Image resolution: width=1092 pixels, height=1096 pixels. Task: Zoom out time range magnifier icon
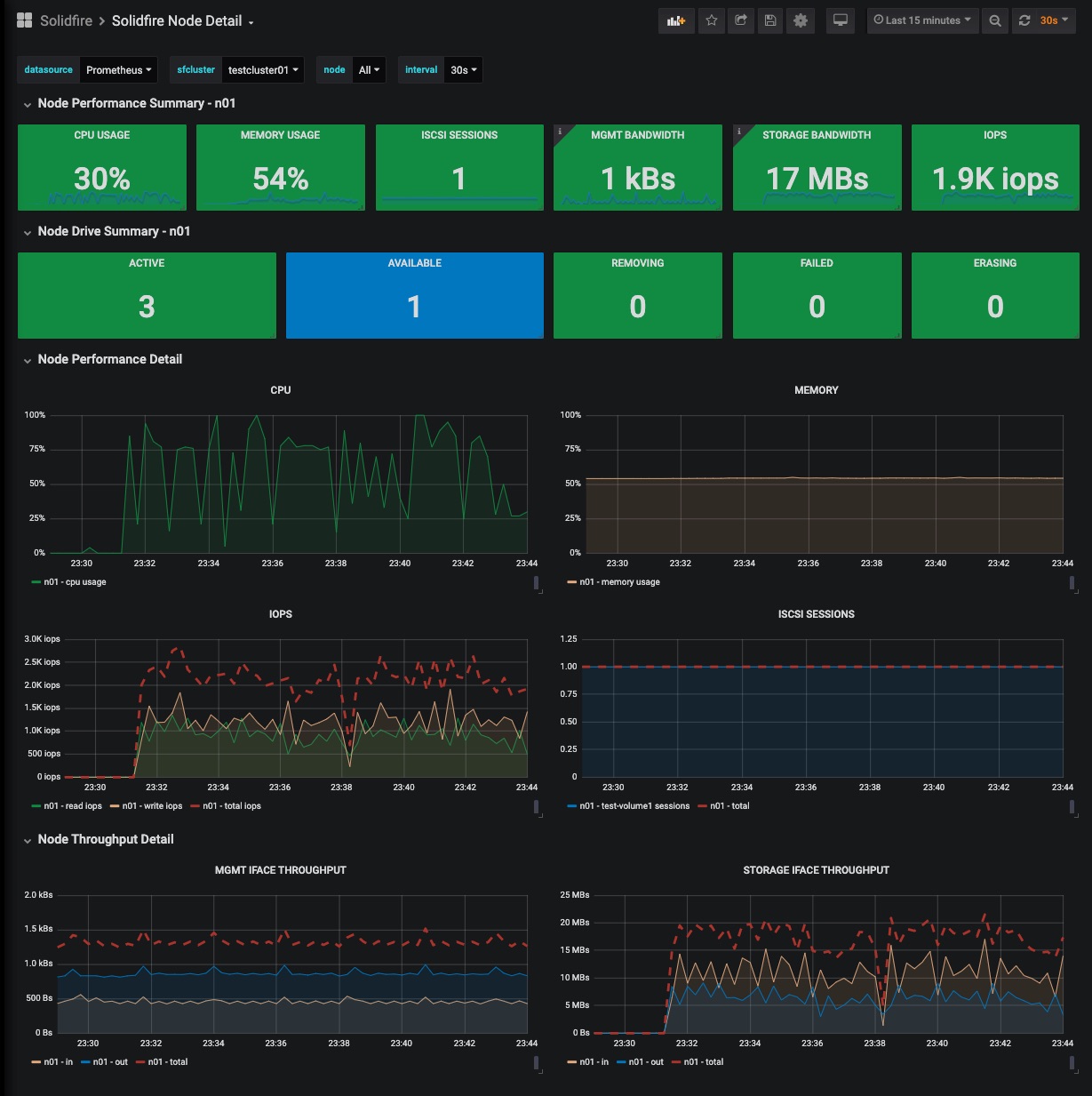point(995,20)
